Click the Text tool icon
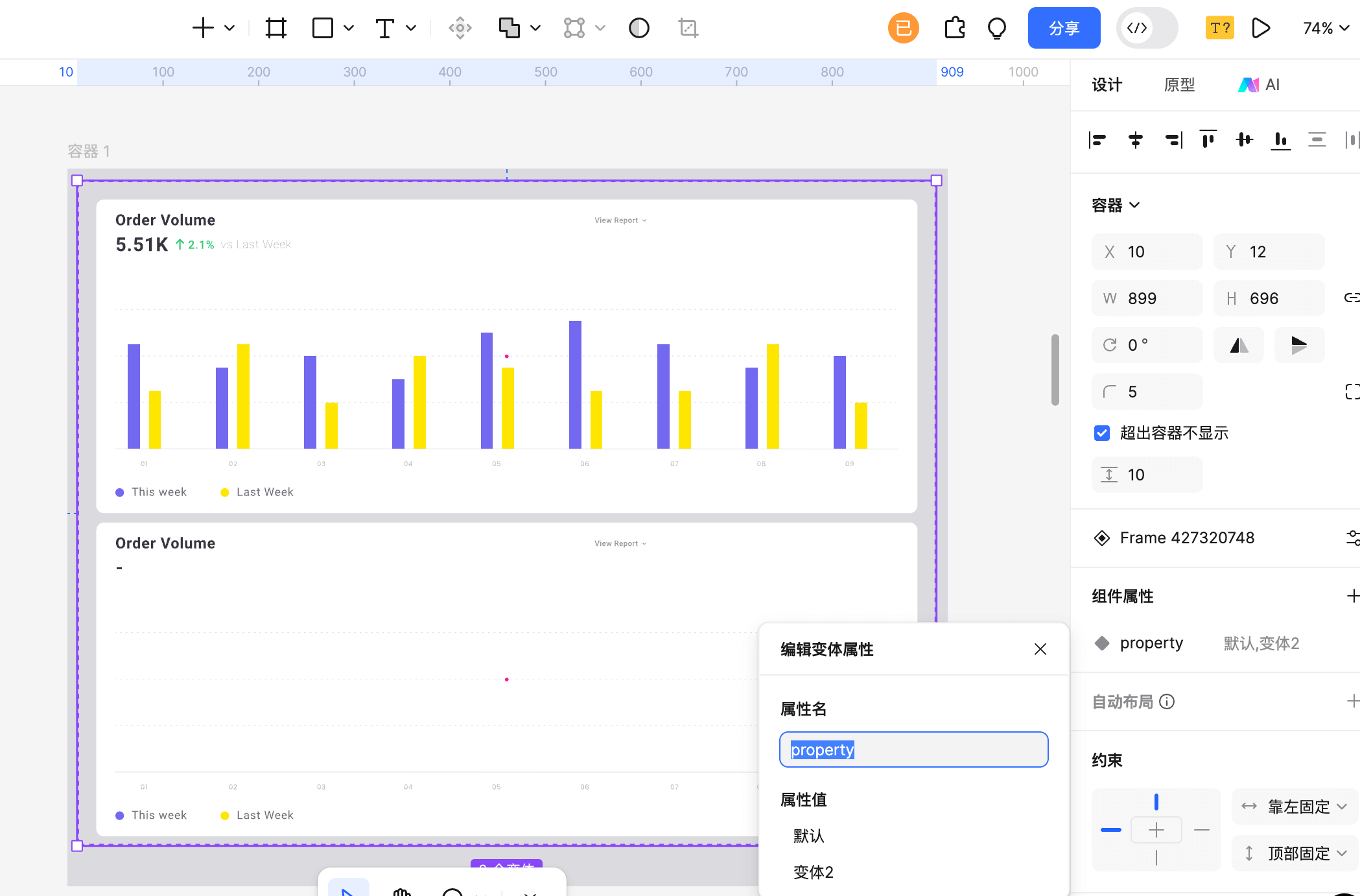The image size is (1360, 896). 384,28
